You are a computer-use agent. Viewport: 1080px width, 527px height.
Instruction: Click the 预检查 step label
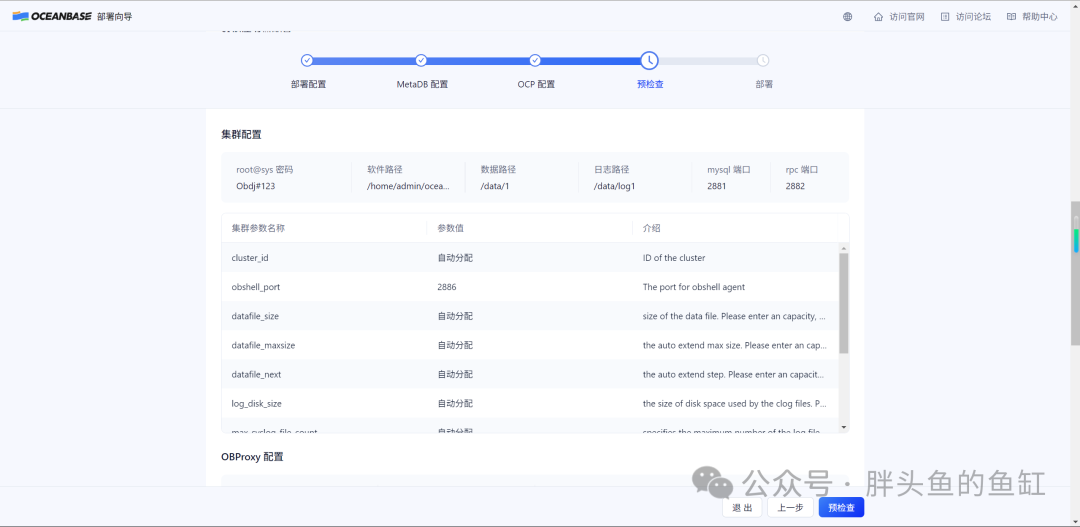[650, 85]
